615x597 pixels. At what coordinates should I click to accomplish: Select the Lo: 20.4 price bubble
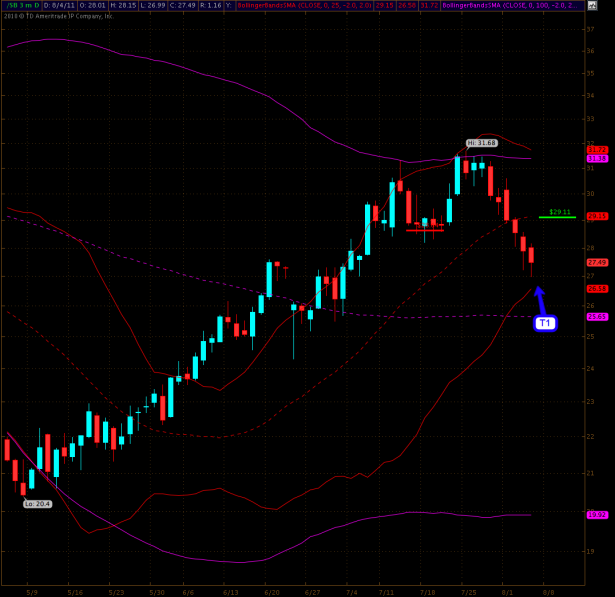[38, 505]
